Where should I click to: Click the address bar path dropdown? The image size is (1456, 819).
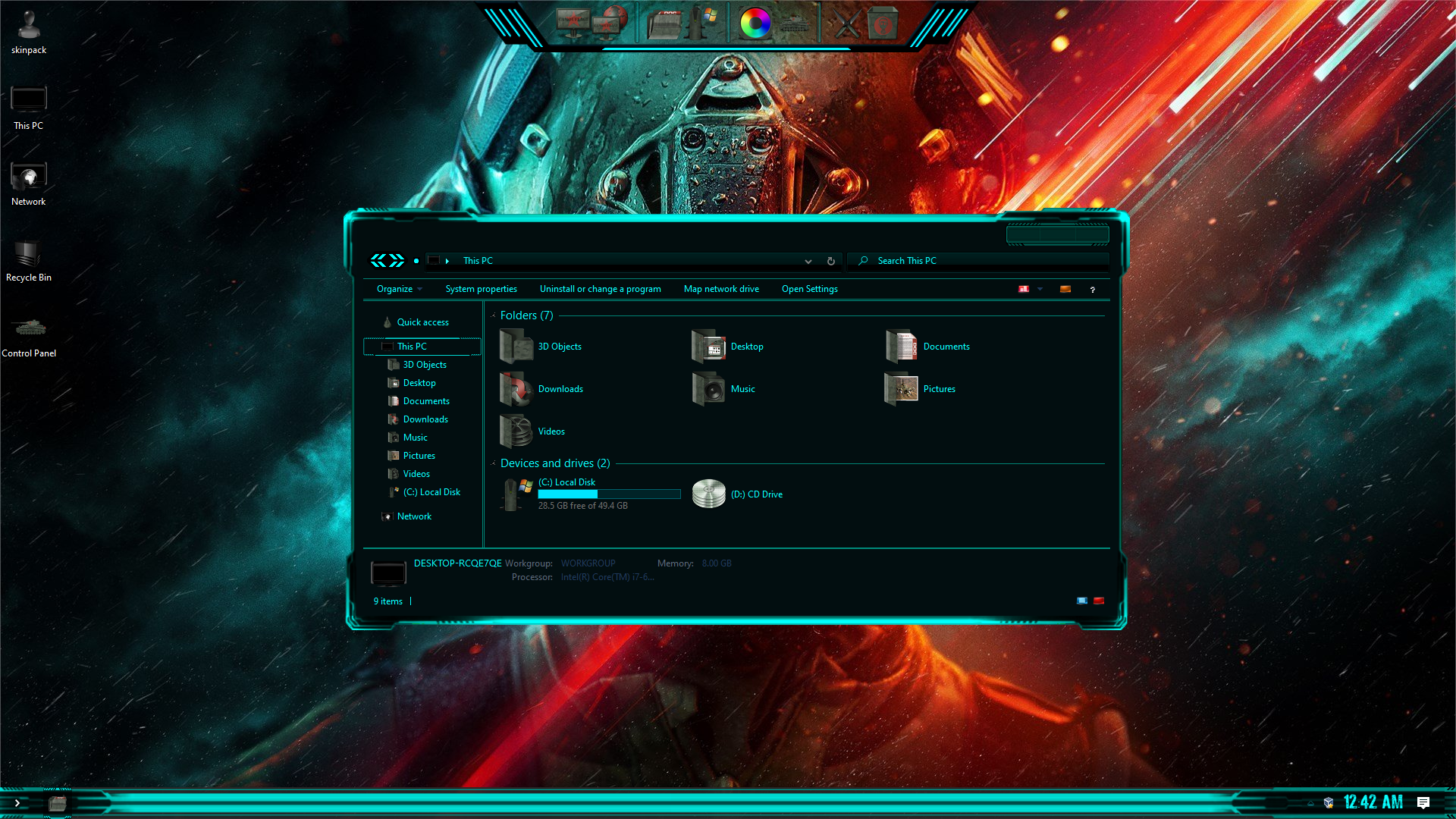807,260
